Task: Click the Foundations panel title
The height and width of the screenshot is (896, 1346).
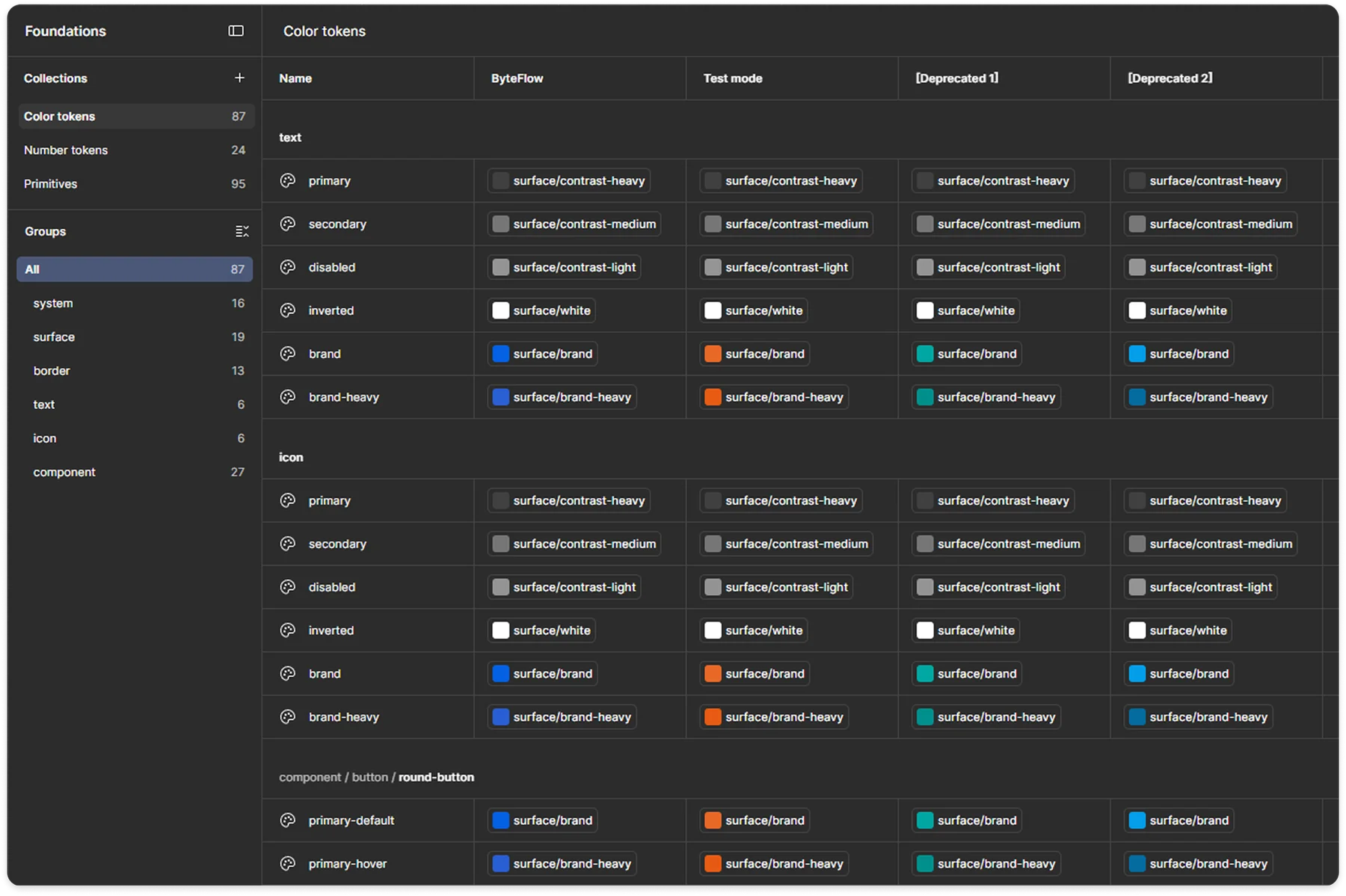Action: [66, 31]
